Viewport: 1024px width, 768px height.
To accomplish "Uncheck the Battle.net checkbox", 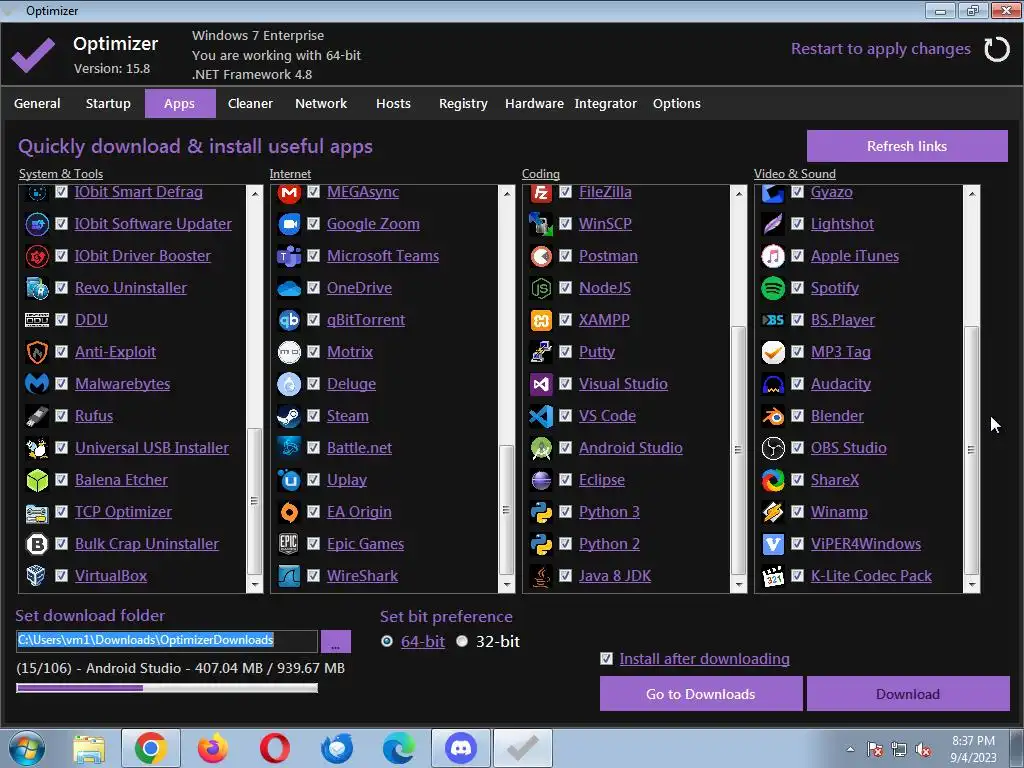I will tap(313, 447).
